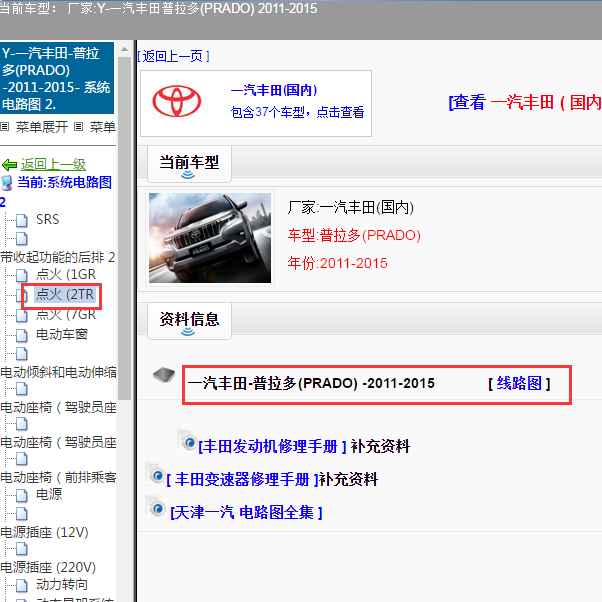The height and width of the screenshot is (602, 602).
Task: Open 一汽丰田(国内) brand link
Action: [x=274, y=90]
